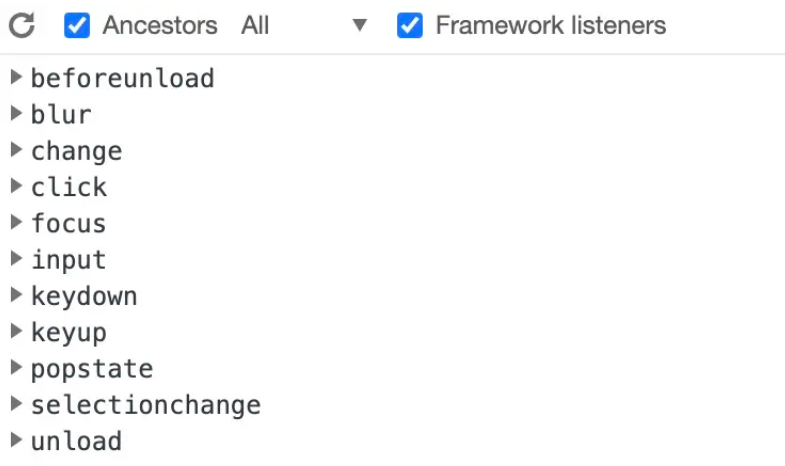Expand the beforeunload event listeners

16,77
